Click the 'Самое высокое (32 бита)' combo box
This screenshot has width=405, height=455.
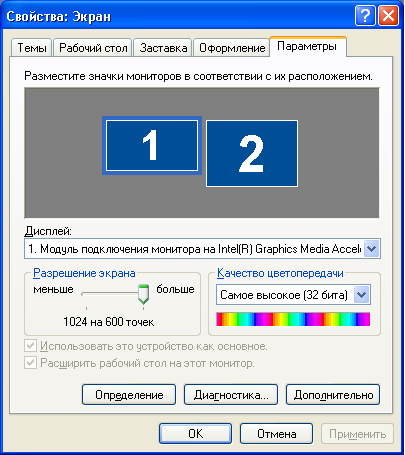click(x=293, y=295)
